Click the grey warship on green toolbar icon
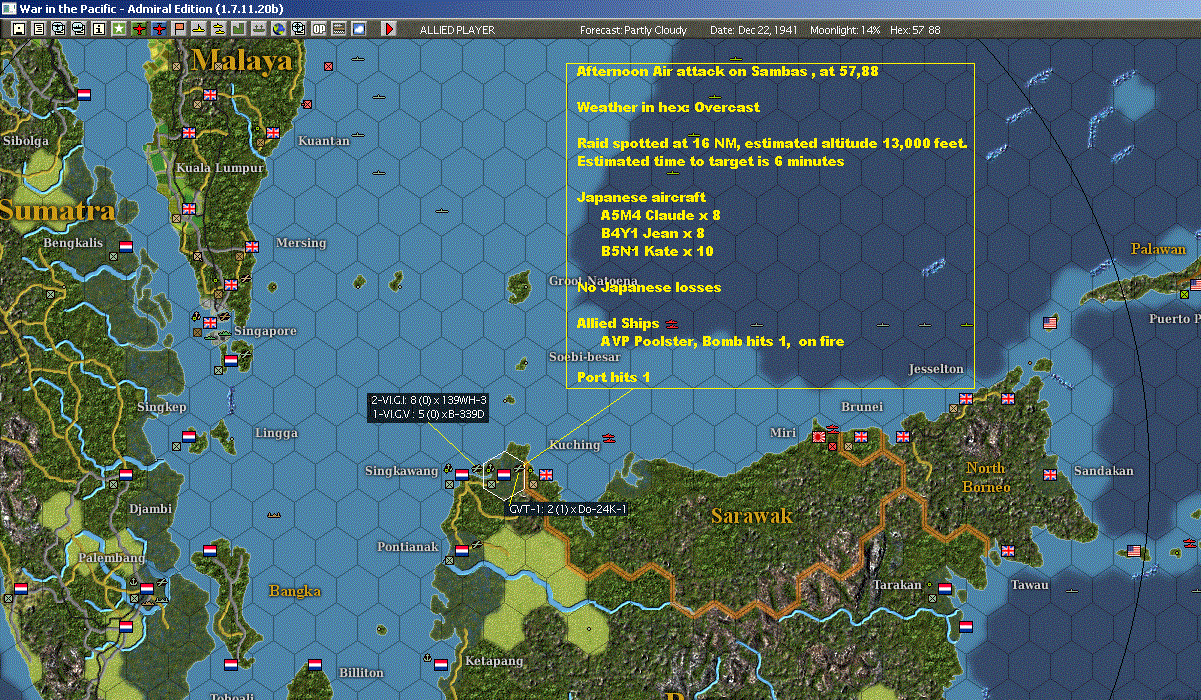The height and width of the screenshot is (700, 1201). point(259,29)
